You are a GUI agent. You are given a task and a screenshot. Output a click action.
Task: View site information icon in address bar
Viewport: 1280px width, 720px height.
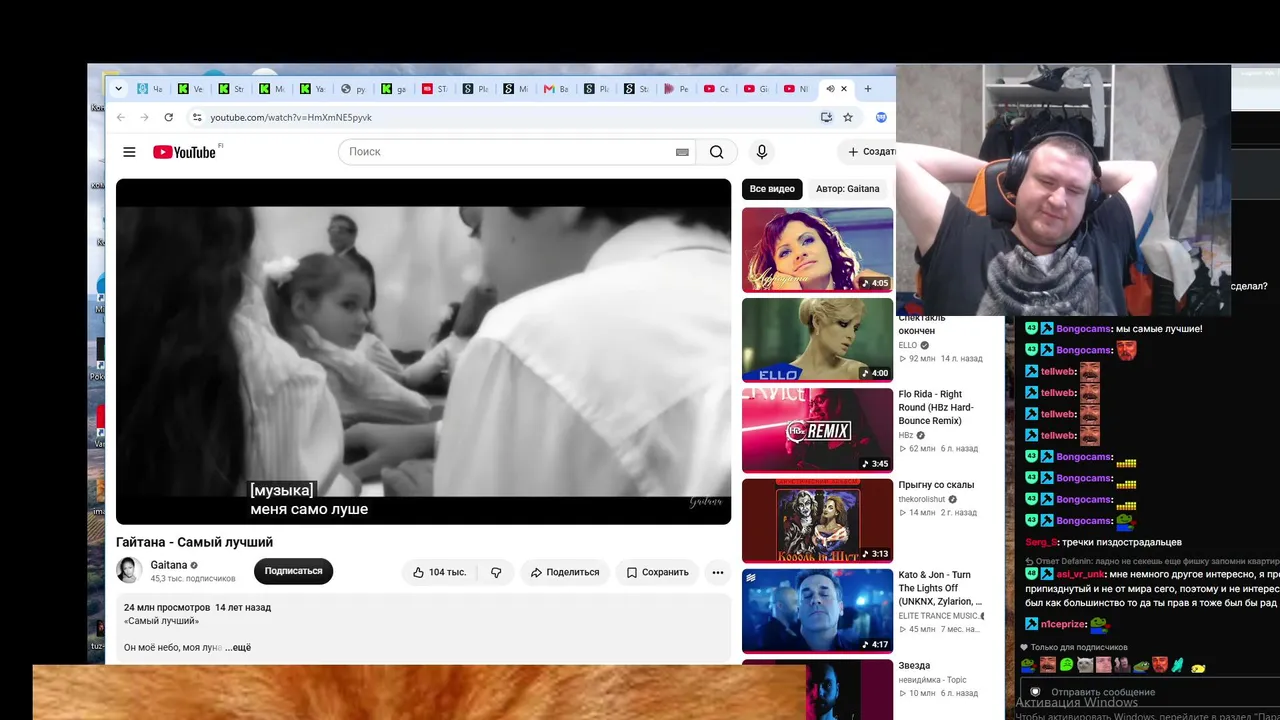pos(197,117)
